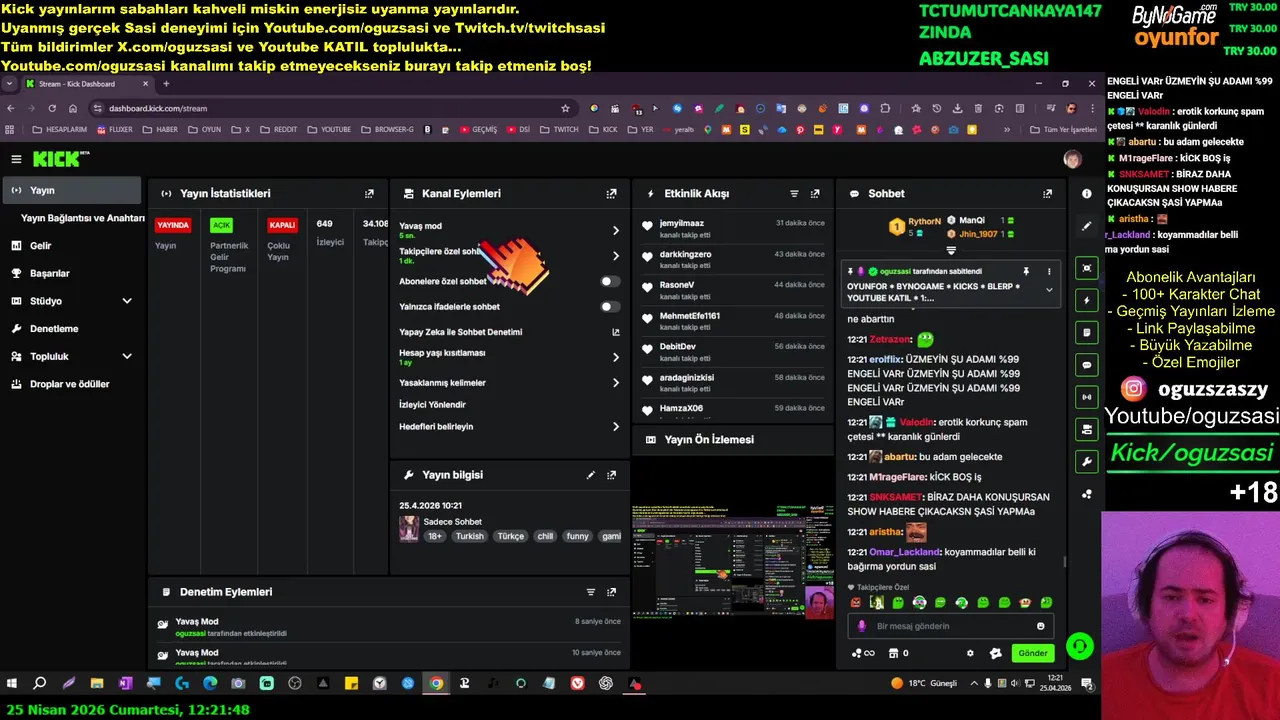Open the Etkinlik Akışı filter icon
The image size is (1280, 720).
[x=794, y=194]
